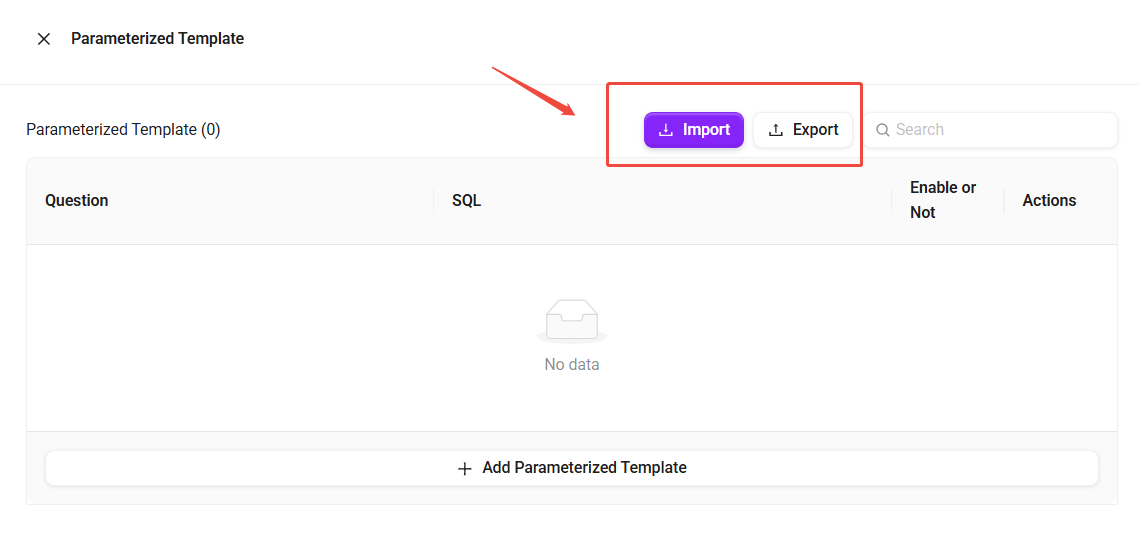Click the divider between SQL and Enable columns
The image size is (1139, 533).
click(892, 201)
